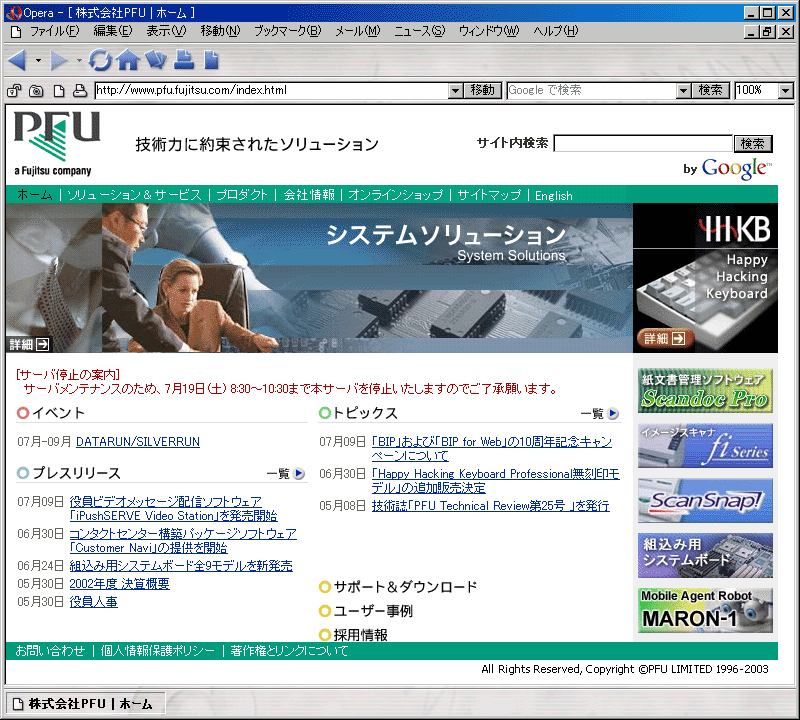Expand the Google search field dropdown
800x720 pixels.
(x=683, y=91)
